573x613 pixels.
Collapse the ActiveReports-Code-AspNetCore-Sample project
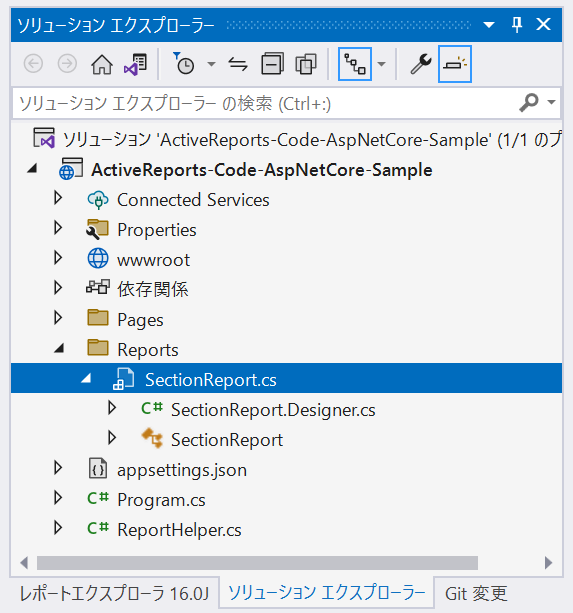point(32,168)
